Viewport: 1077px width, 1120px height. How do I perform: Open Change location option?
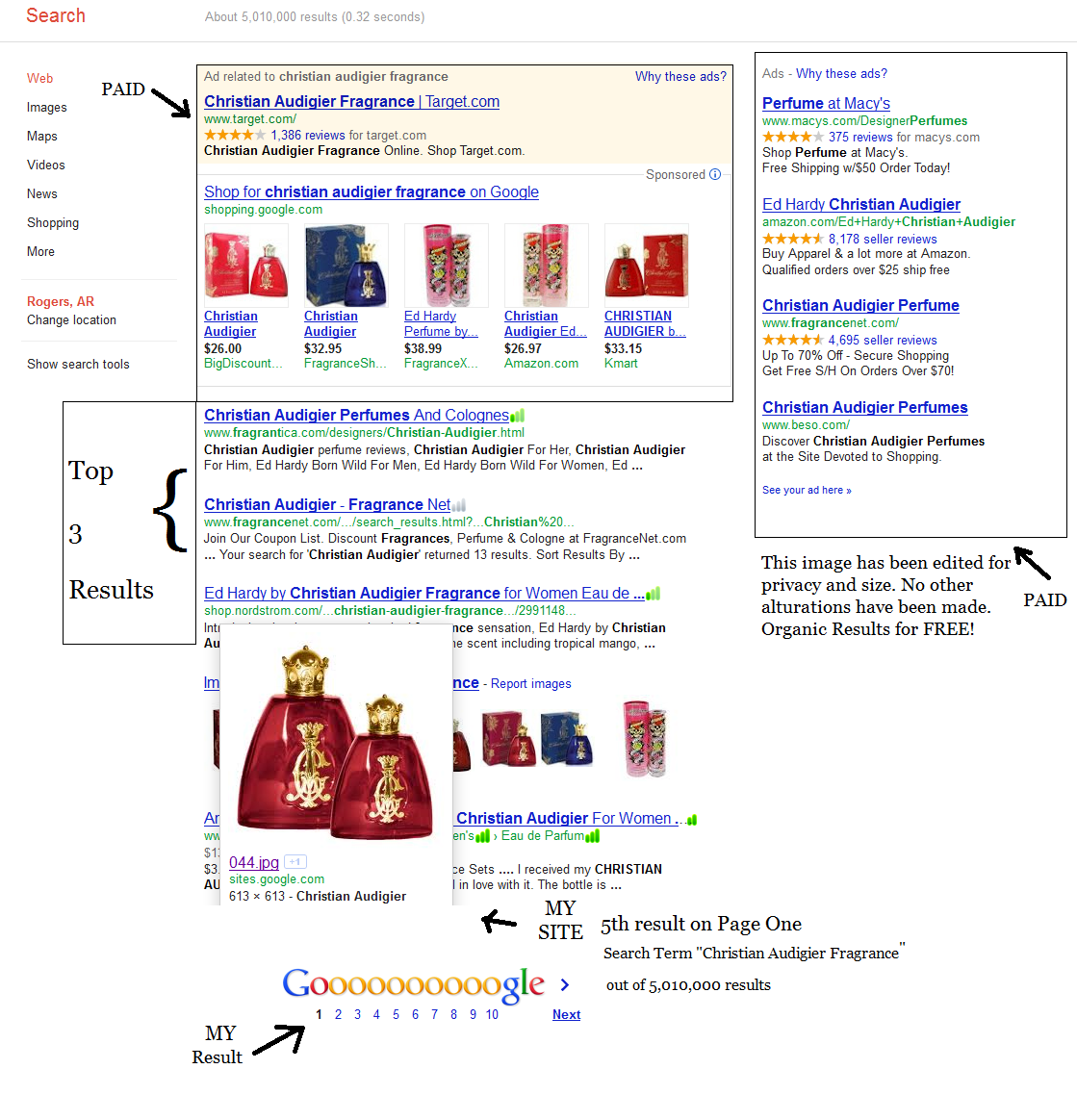[x=71, y=320]
